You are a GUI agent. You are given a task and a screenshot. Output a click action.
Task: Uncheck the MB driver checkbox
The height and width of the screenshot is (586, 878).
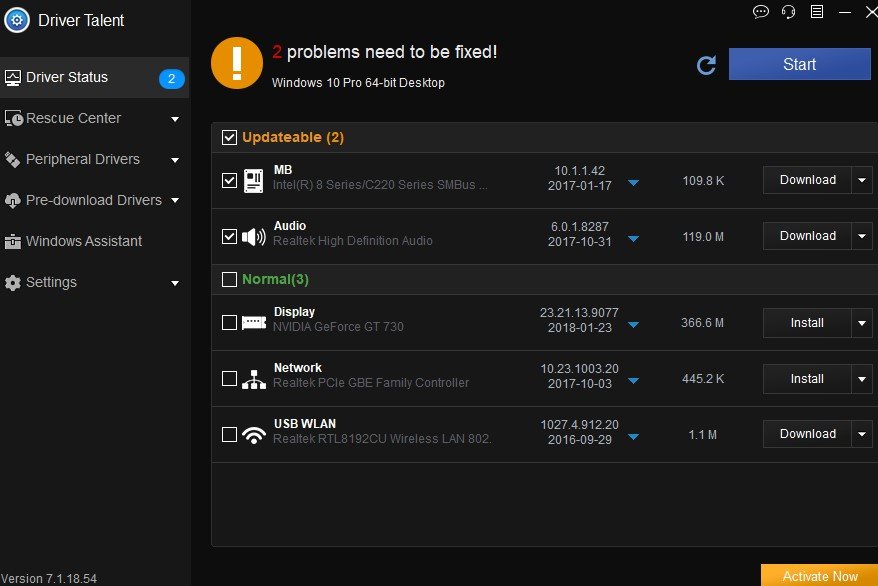point(229,181)
